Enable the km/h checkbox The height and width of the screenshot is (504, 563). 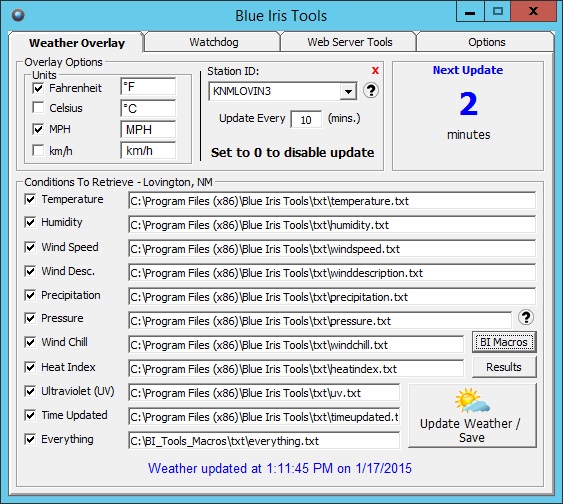(x=38, y=150)
